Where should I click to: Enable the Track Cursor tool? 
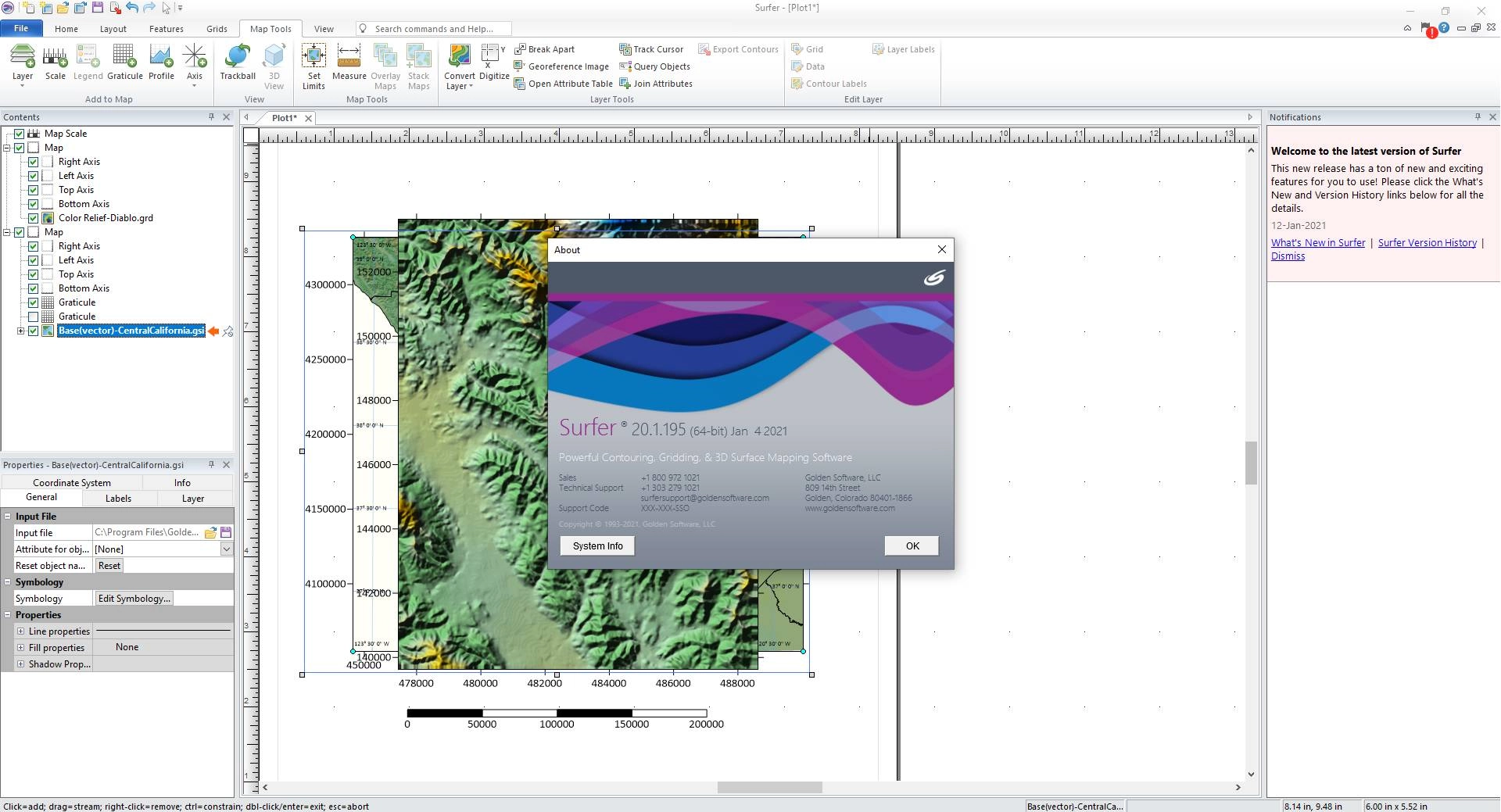coord(651,49)
